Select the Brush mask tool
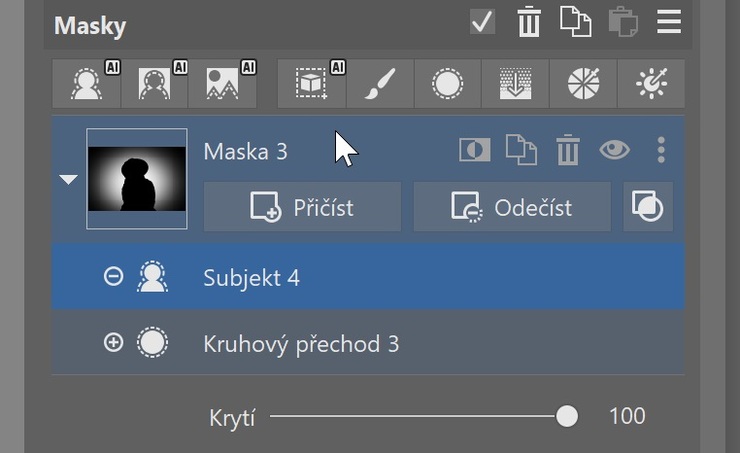 pyautogui.click(x=380, y=84)
